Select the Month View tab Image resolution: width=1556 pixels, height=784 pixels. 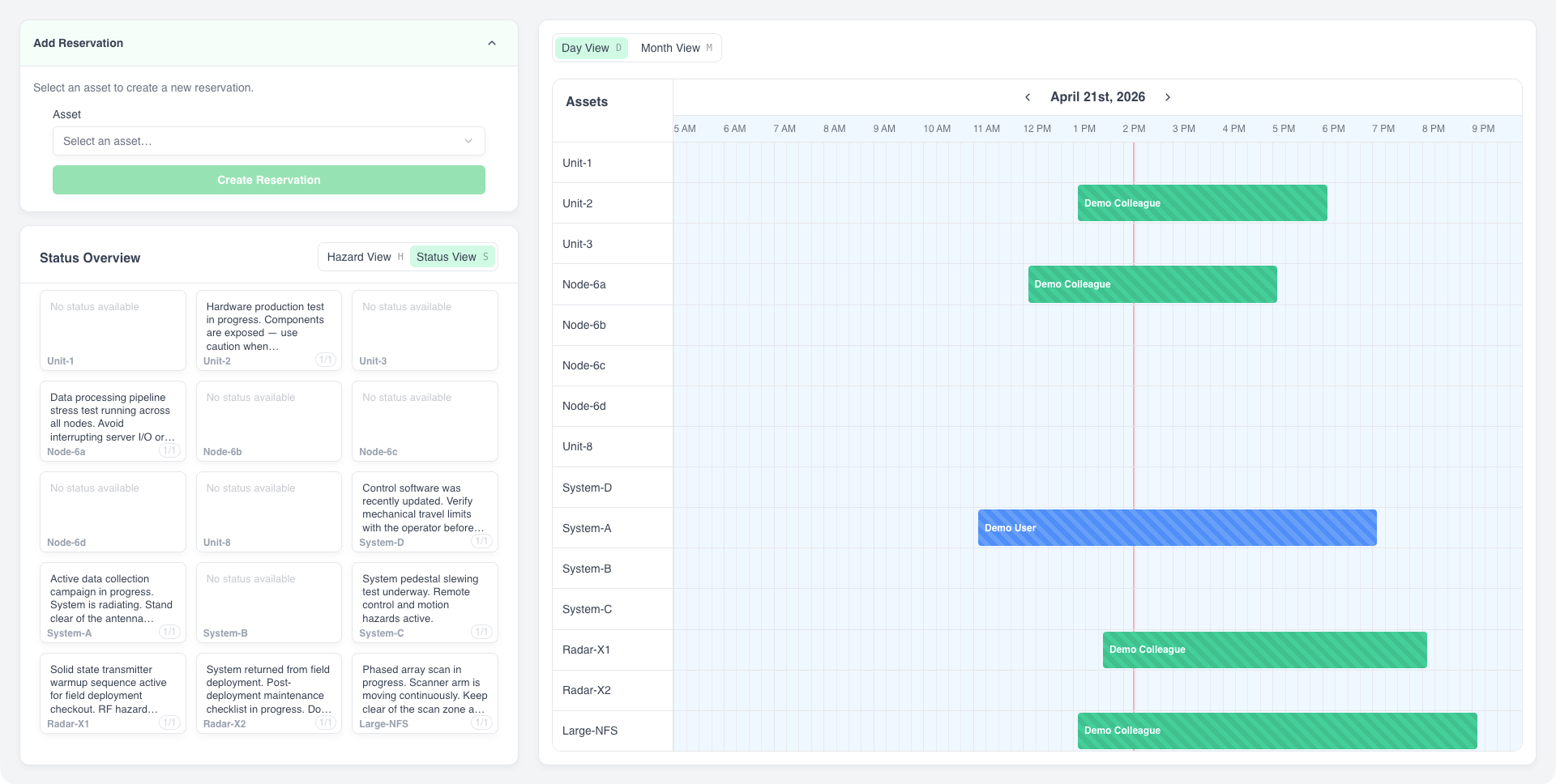(676, 48)
